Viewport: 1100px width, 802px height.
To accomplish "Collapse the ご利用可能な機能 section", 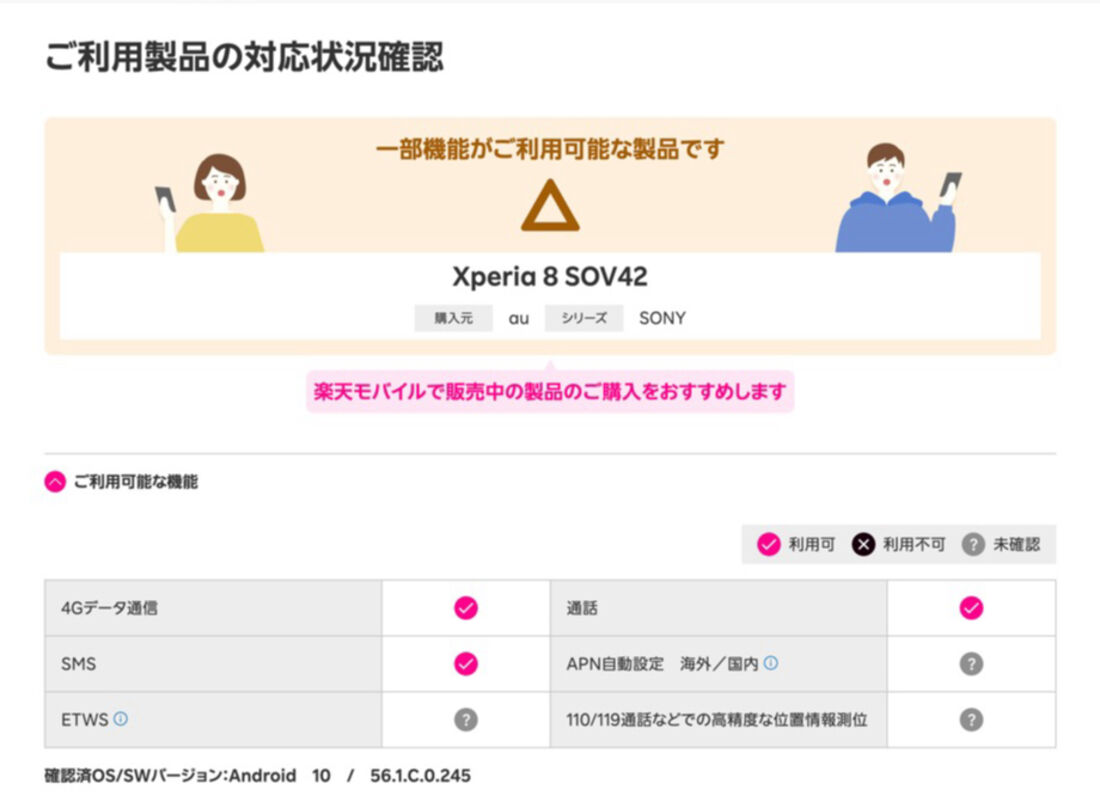I will 55,482.
